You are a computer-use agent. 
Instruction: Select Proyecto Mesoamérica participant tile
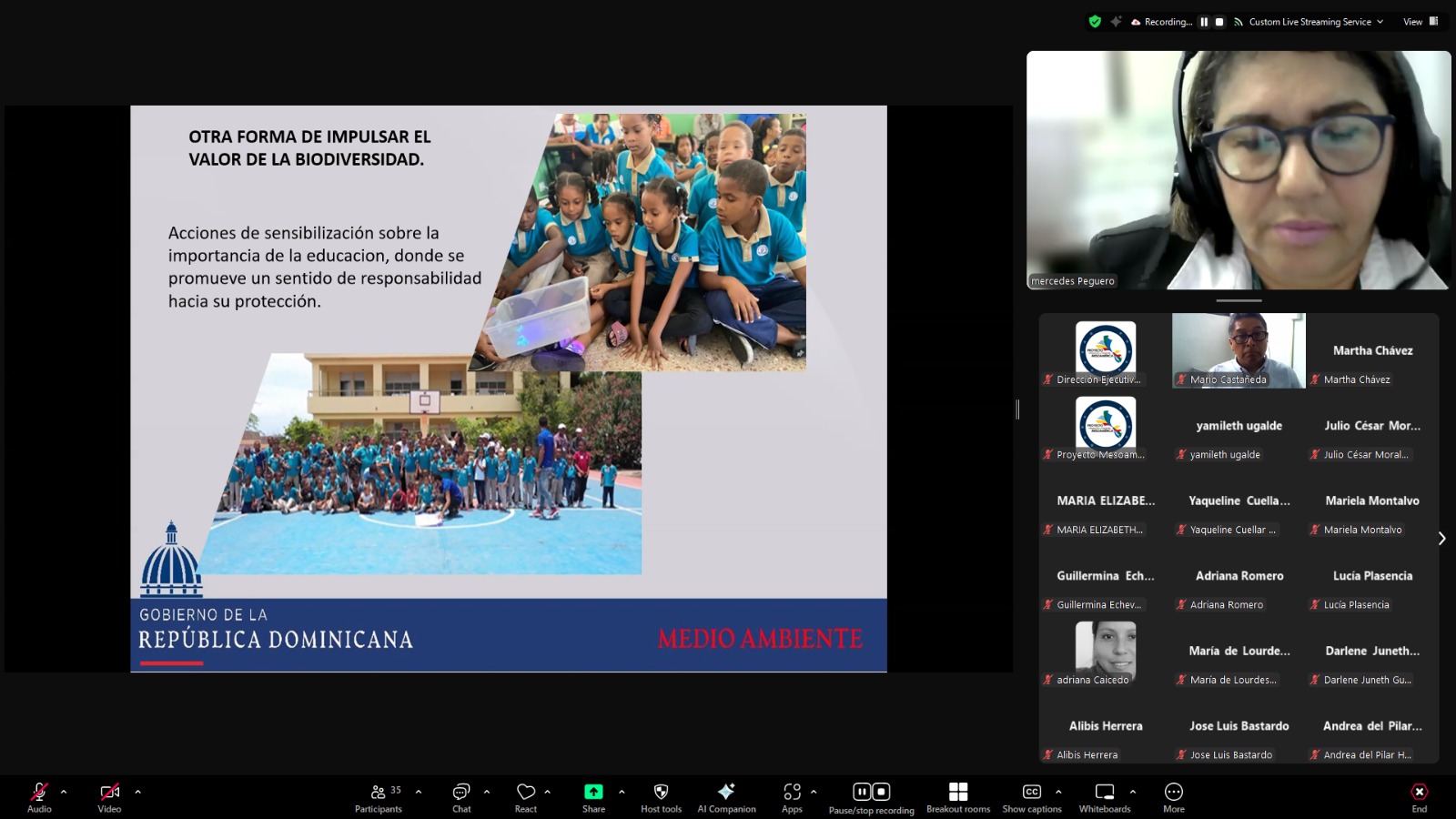[x=1106, y=426]
